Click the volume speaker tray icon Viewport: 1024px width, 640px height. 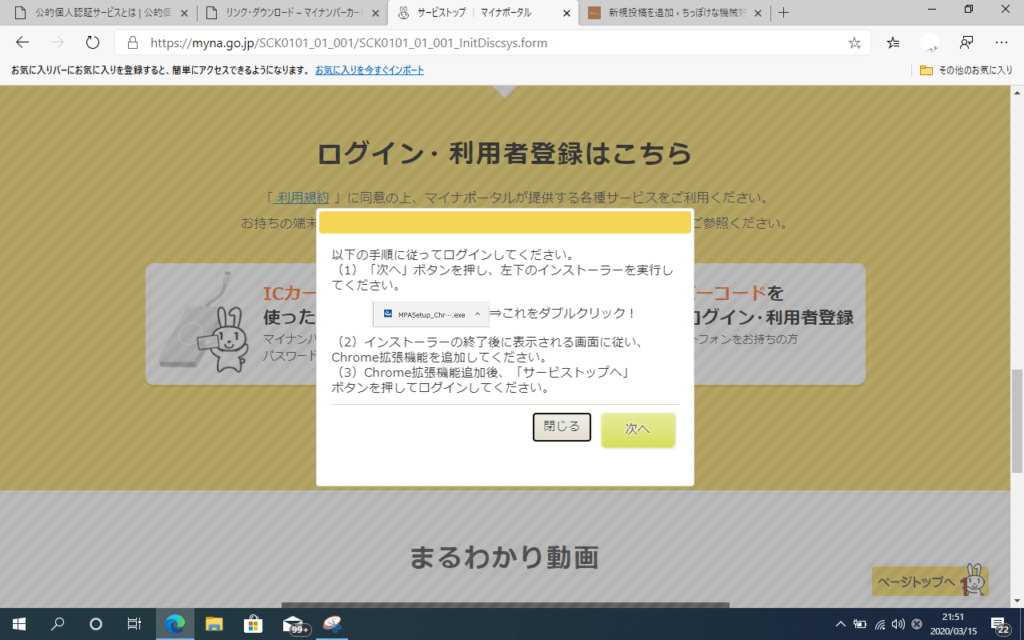pos(898,624)
